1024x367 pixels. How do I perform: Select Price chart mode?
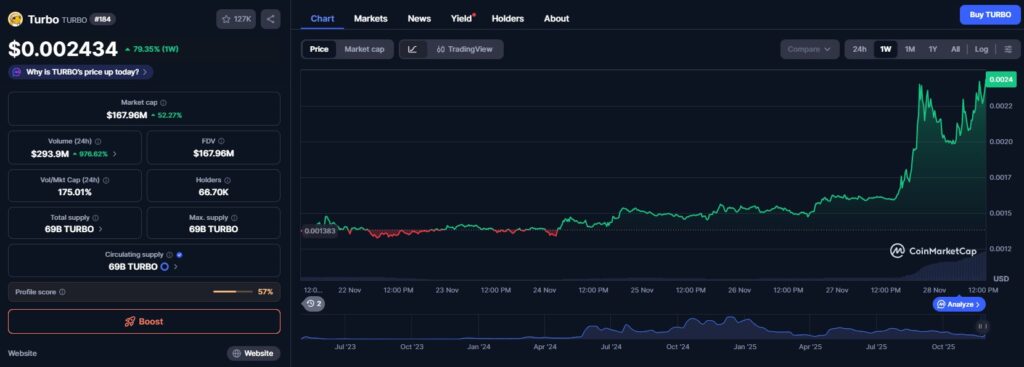319,49
